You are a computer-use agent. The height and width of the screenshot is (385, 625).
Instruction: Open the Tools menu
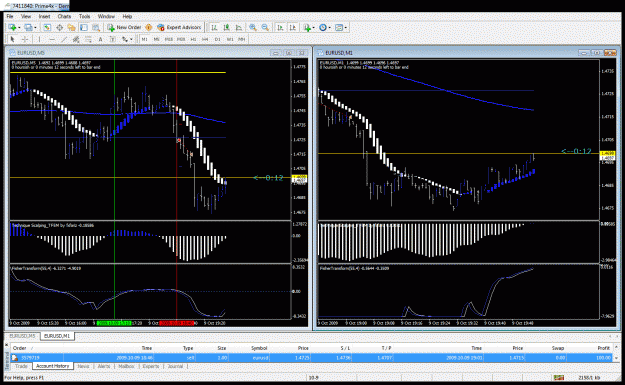[x=85, y=16]
